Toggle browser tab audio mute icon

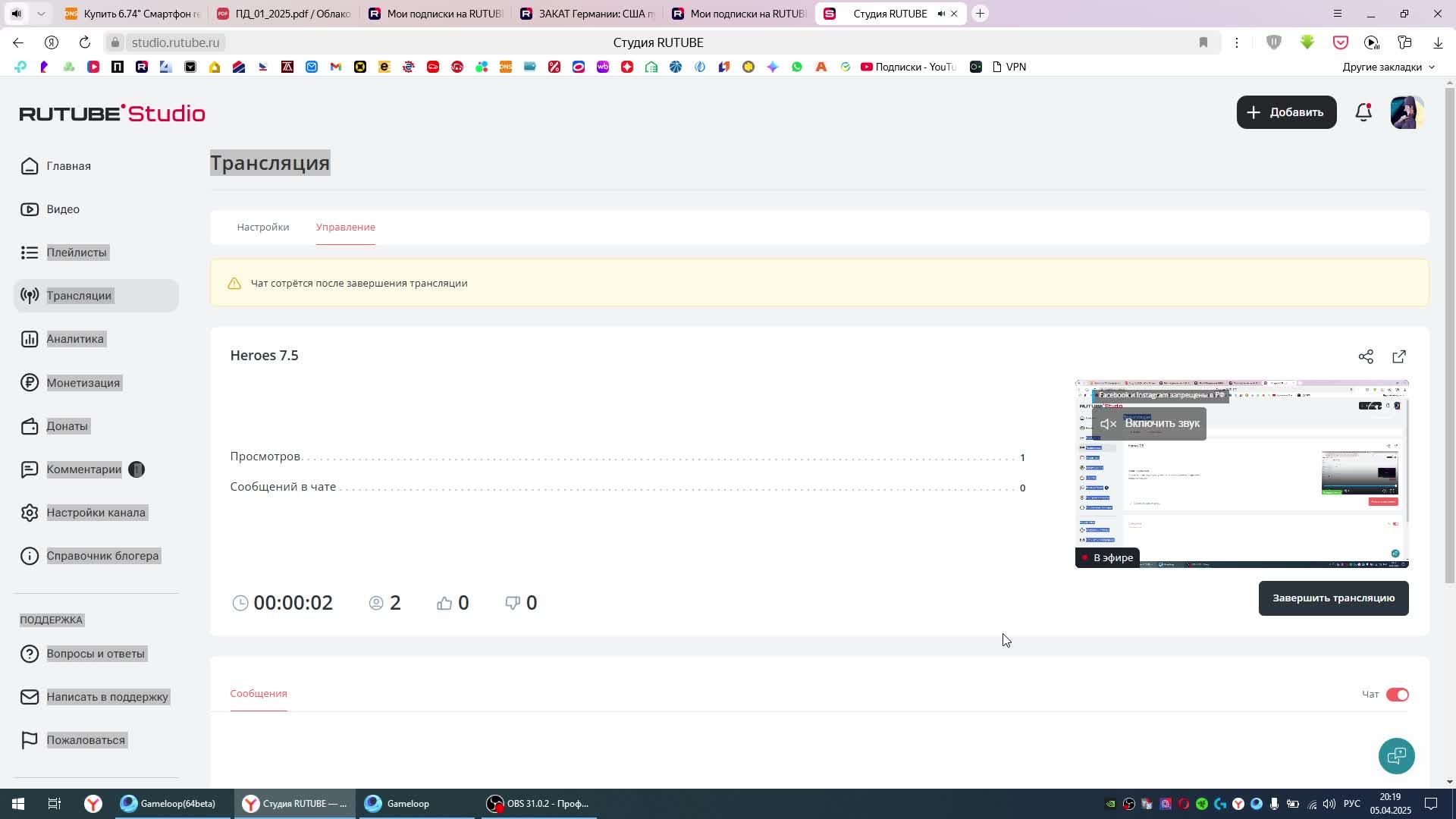click(x=941, y=14)
